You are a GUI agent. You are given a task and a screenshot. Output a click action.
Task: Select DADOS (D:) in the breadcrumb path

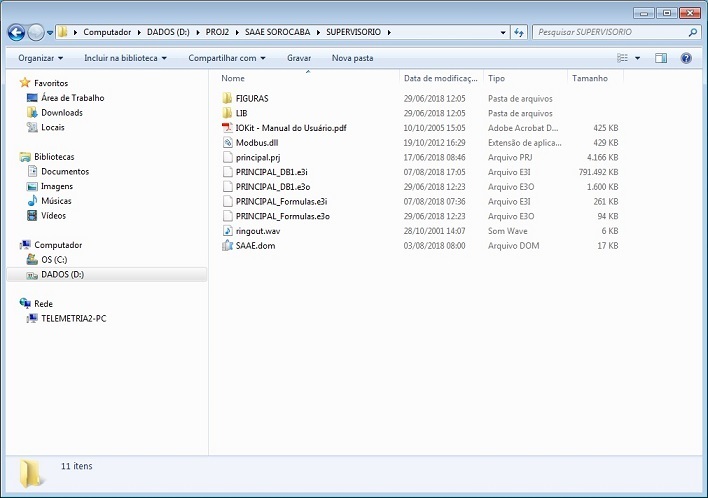pos(168,32)
